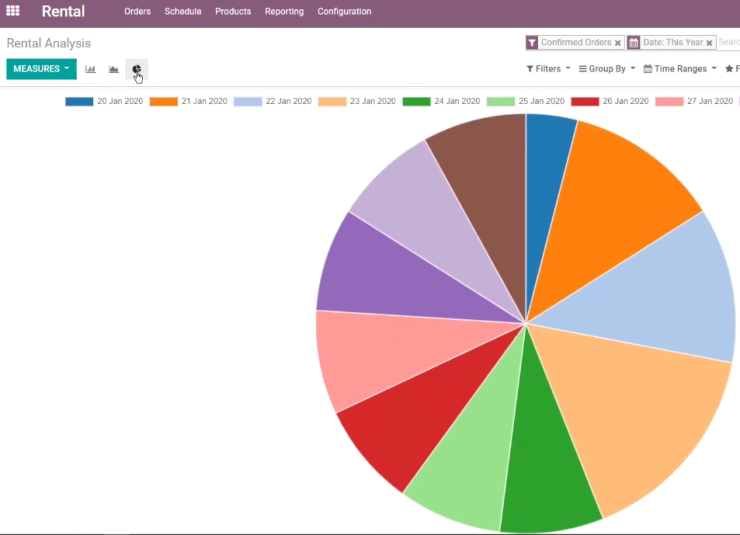Toggle 22 Jan 2020 legend entry

[x=272, y=101]
